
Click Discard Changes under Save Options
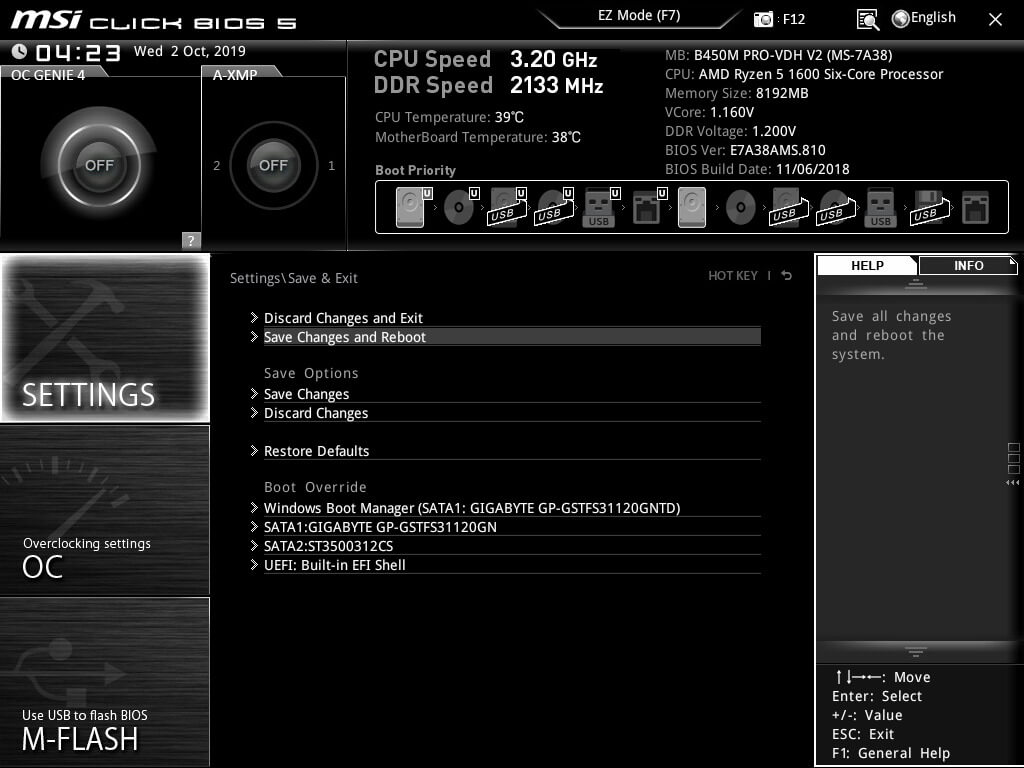point(505,413)
